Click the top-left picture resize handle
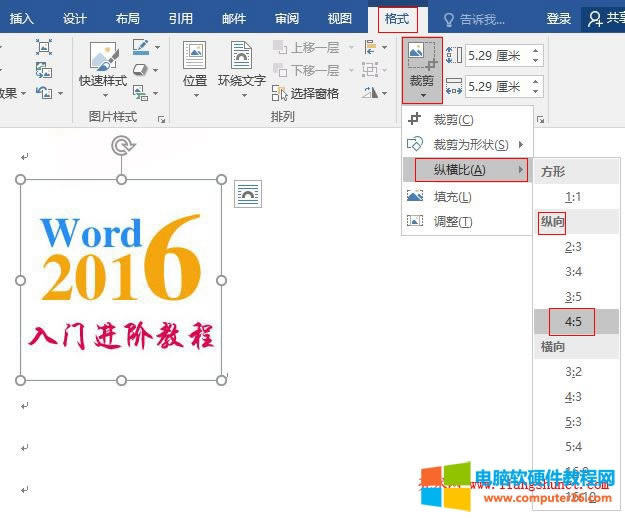 pos(20,180)
